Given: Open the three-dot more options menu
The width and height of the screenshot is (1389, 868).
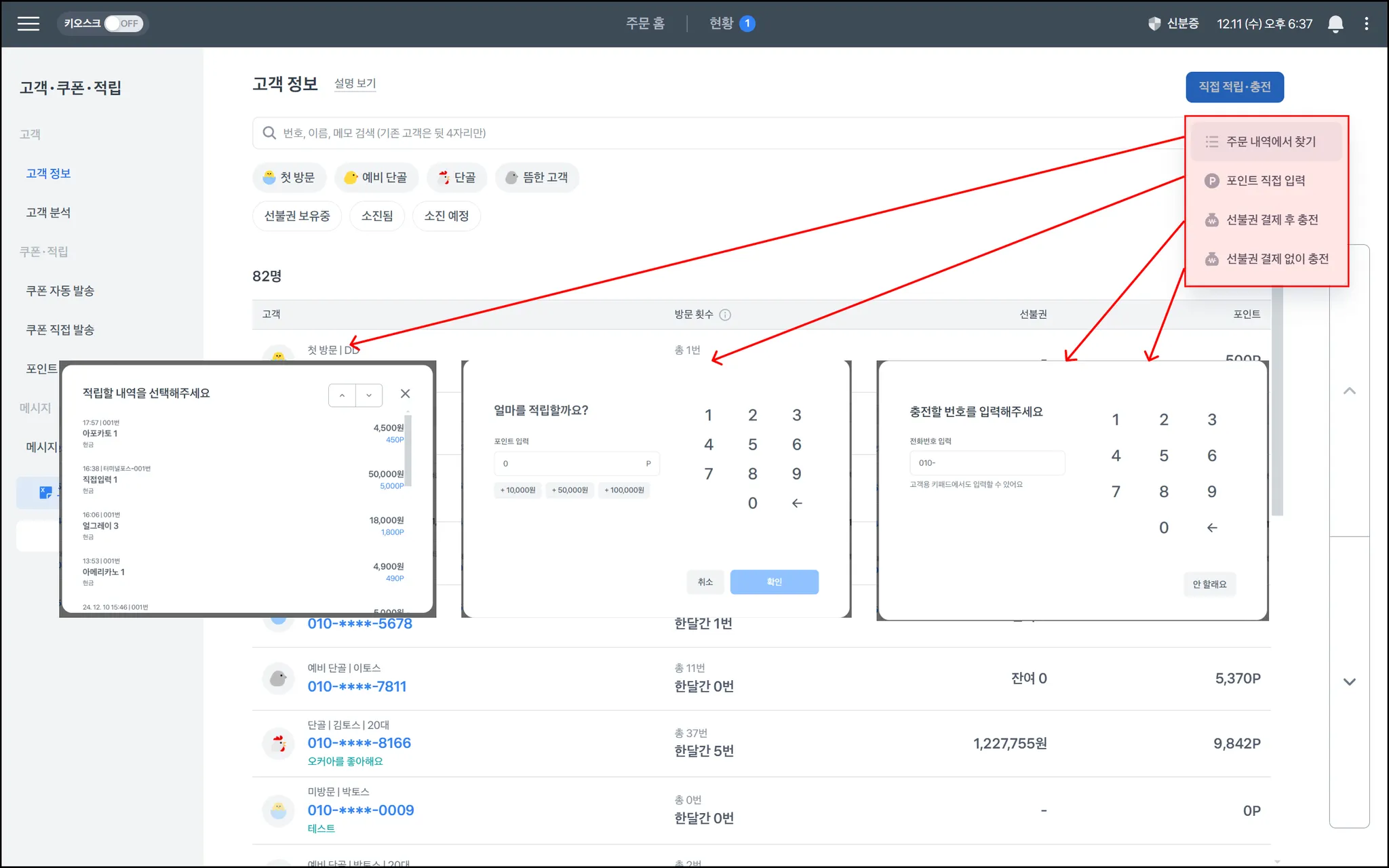Looking at the screenshot, I should (x=1366, y=24).
